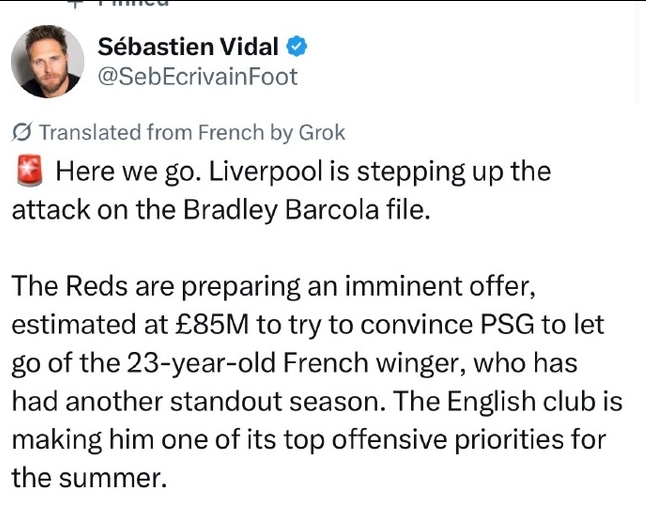
Task: Click the PSG mention in the post
Action: 507,324
